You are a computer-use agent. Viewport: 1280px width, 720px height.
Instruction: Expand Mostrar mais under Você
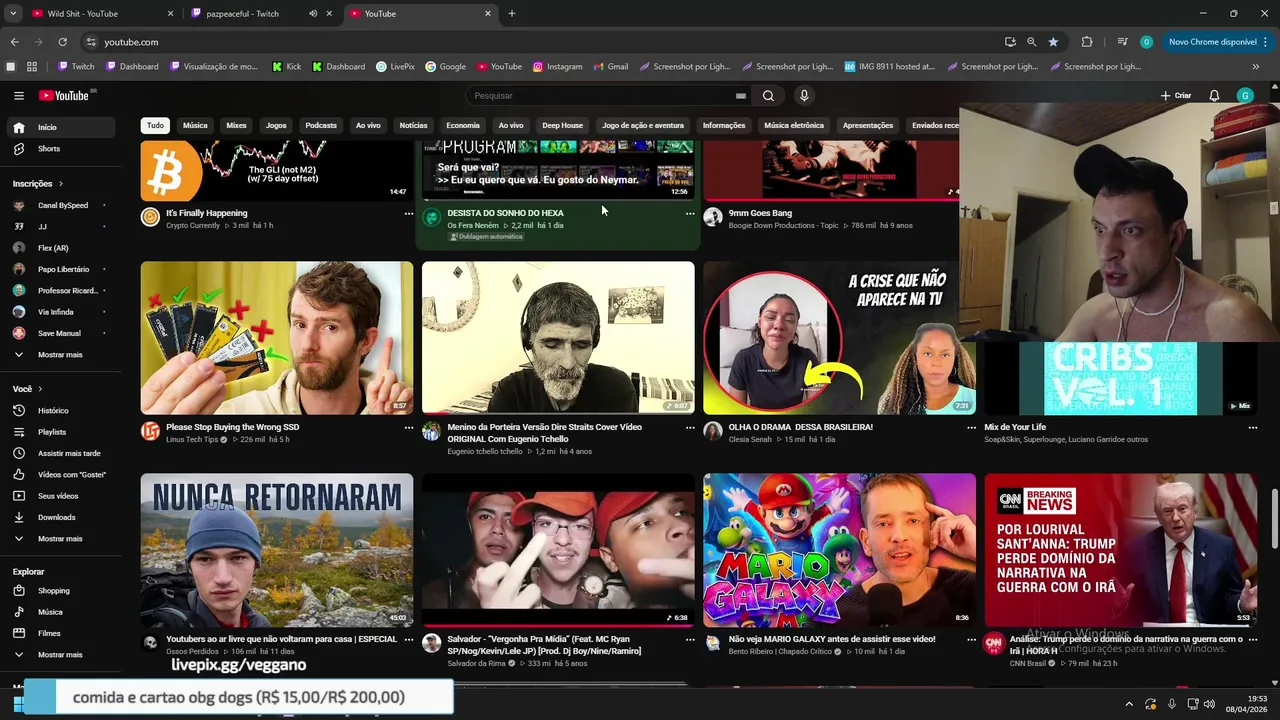click(x=58, y=539)
